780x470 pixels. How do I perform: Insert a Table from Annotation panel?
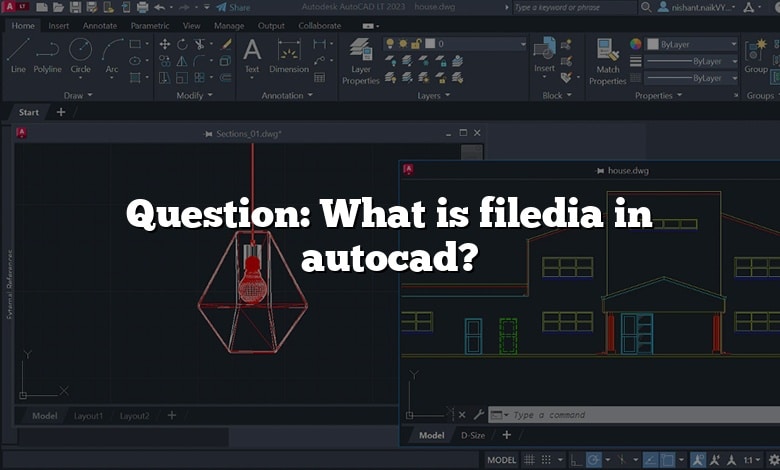click(x=319, y=77)
